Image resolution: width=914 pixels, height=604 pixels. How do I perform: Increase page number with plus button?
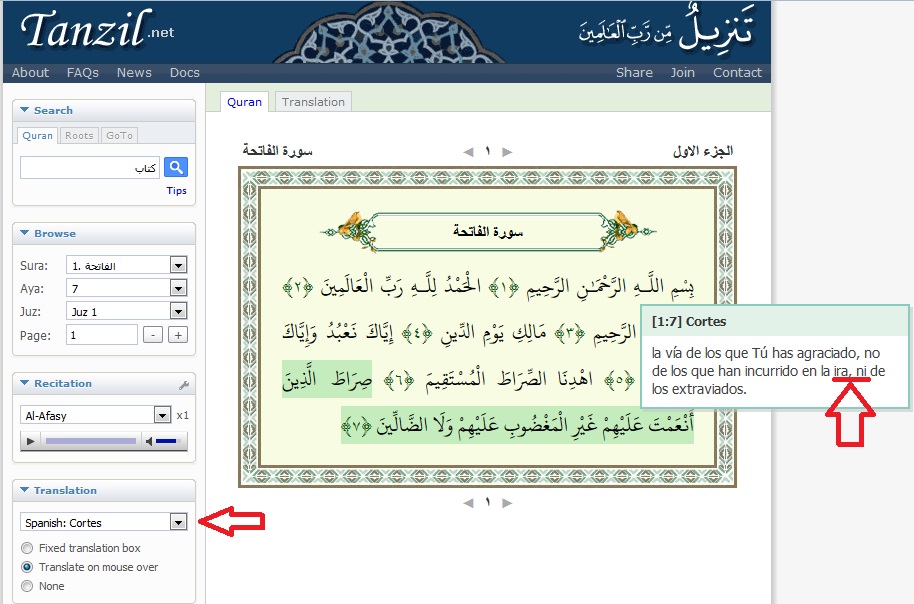(x=178, y=335)
